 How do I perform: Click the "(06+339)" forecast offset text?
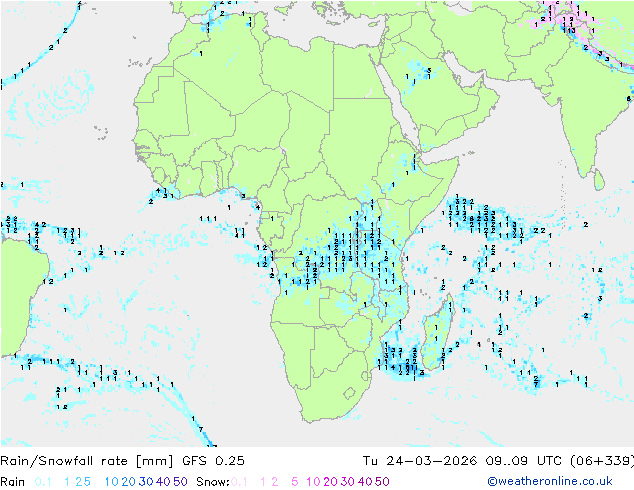(602, 461)
